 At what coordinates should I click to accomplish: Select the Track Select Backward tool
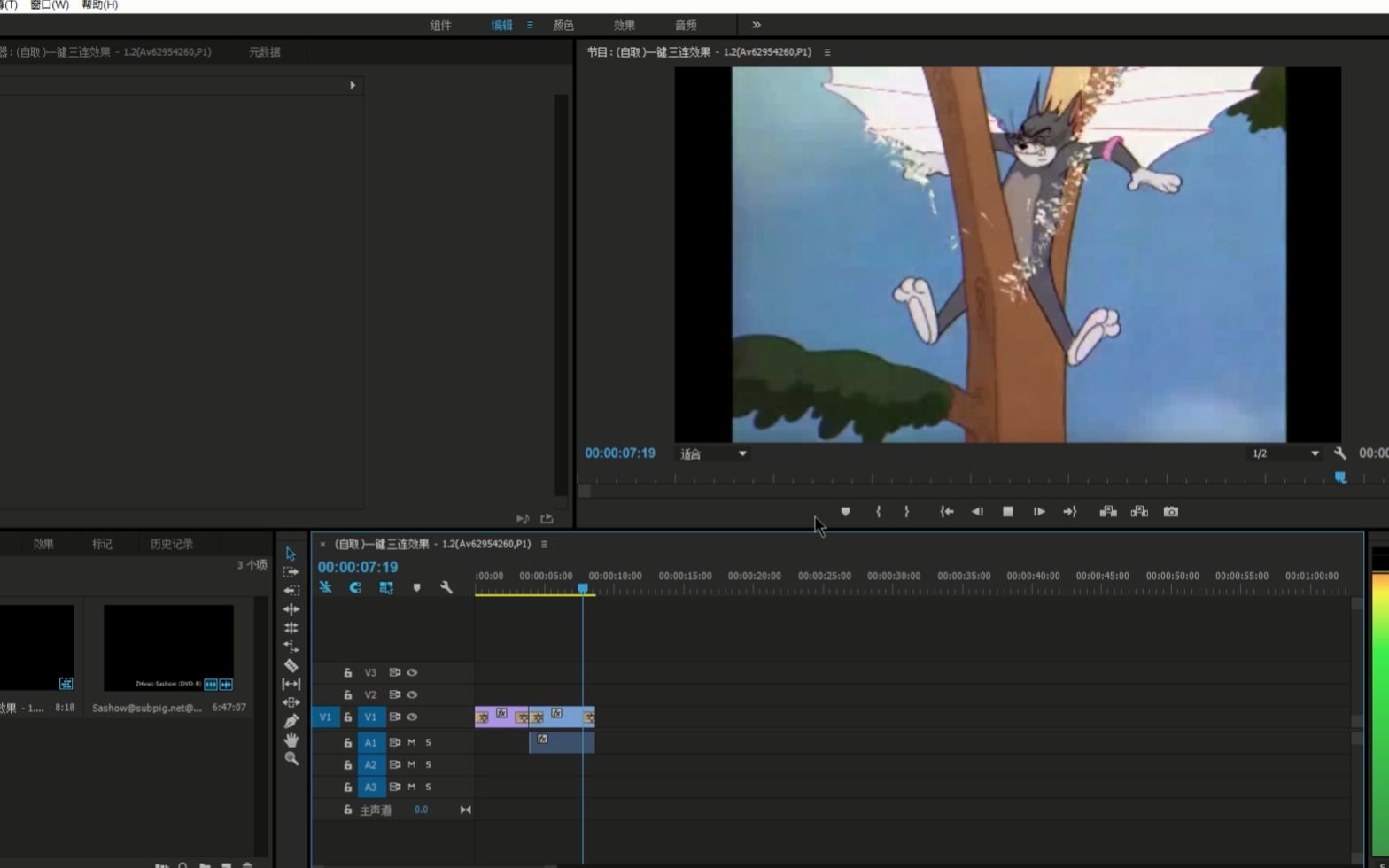291,591
